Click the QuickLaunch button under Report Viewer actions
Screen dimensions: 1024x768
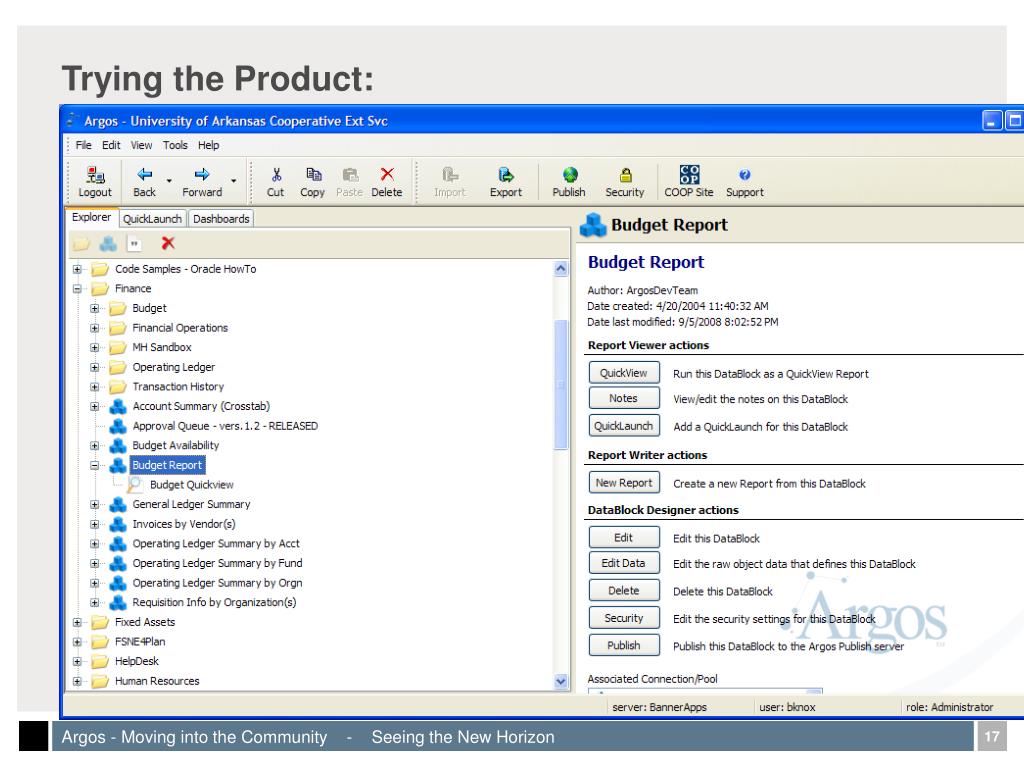tap(624, 426)
